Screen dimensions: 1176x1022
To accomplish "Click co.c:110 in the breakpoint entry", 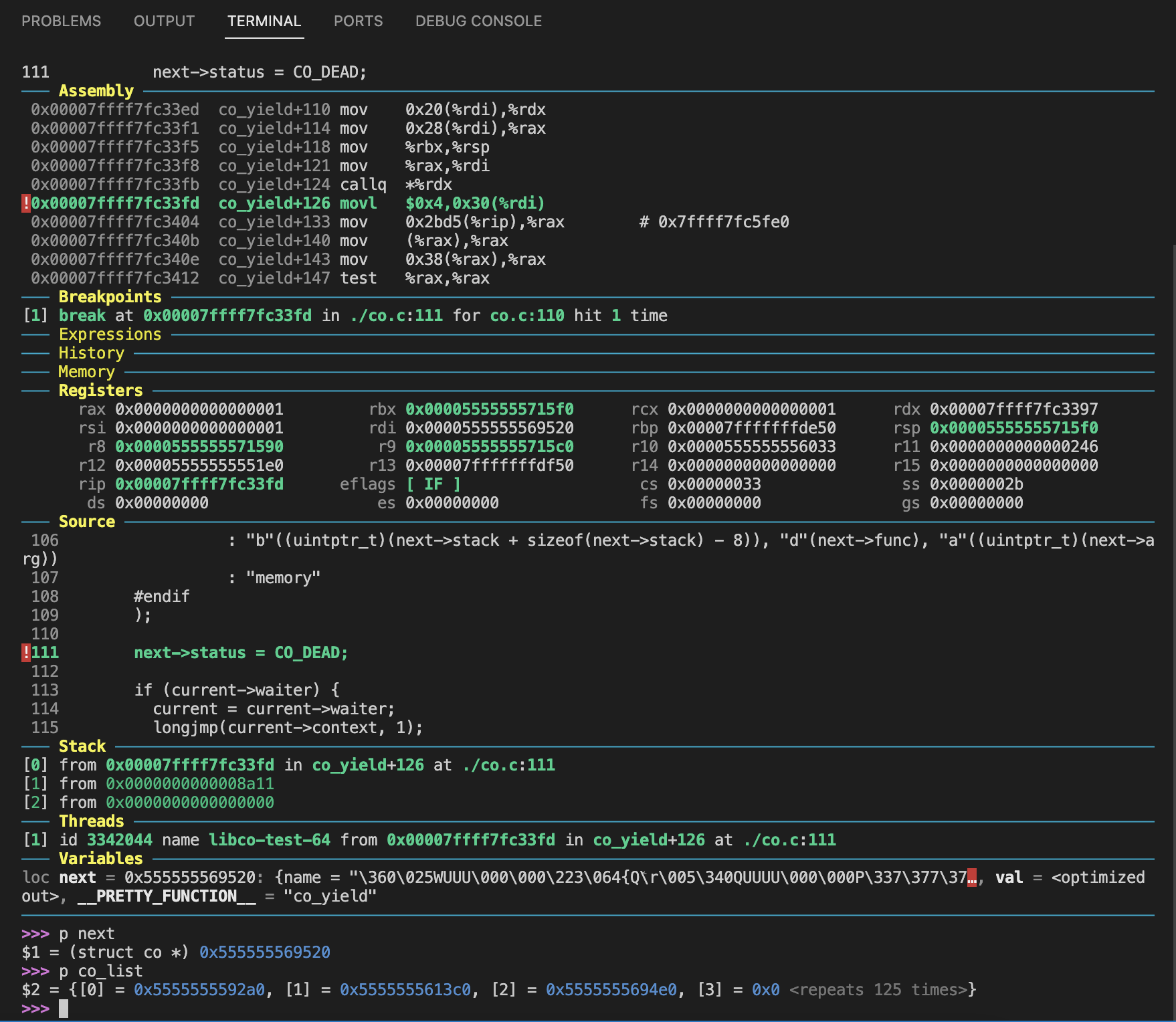I will (527, 315).
